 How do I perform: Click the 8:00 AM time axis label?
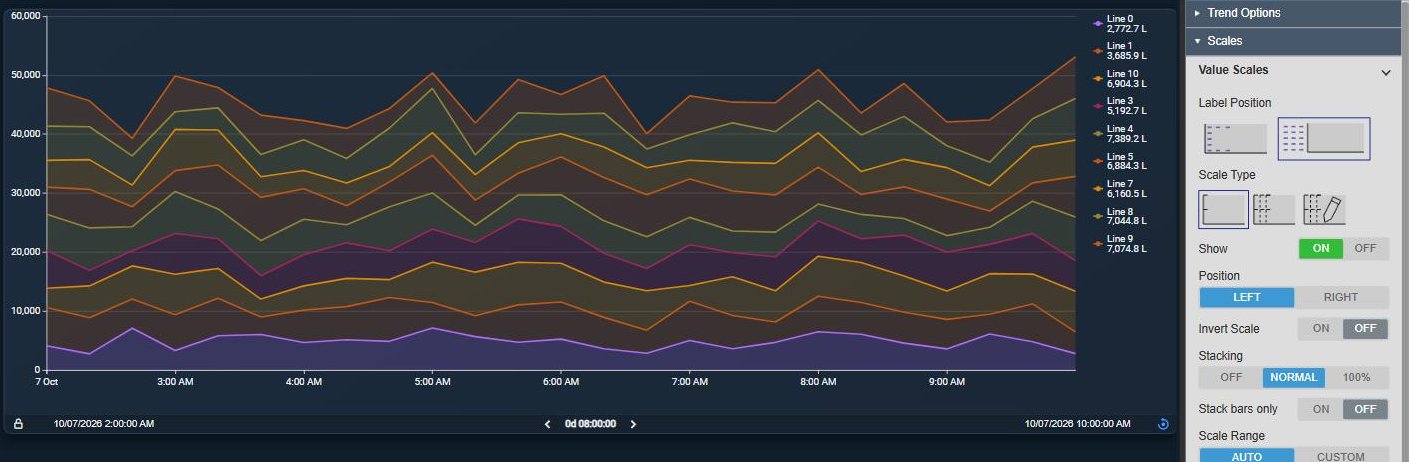[818, 382]
